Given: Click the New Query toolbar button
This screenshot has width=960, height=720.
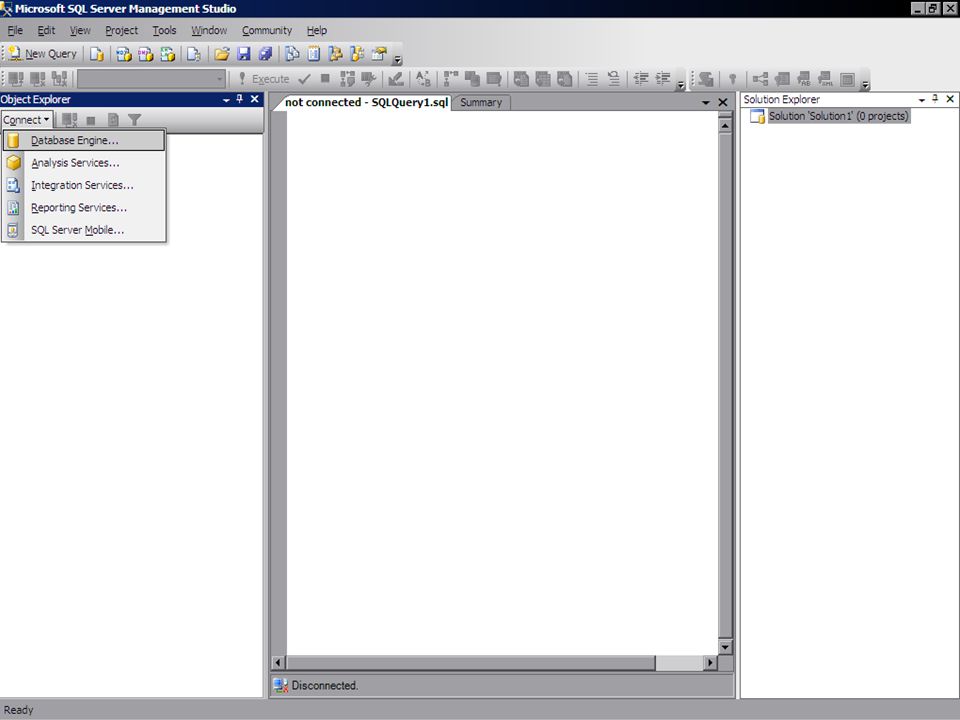Looking at the screenshot, I should tap(42, 54).
